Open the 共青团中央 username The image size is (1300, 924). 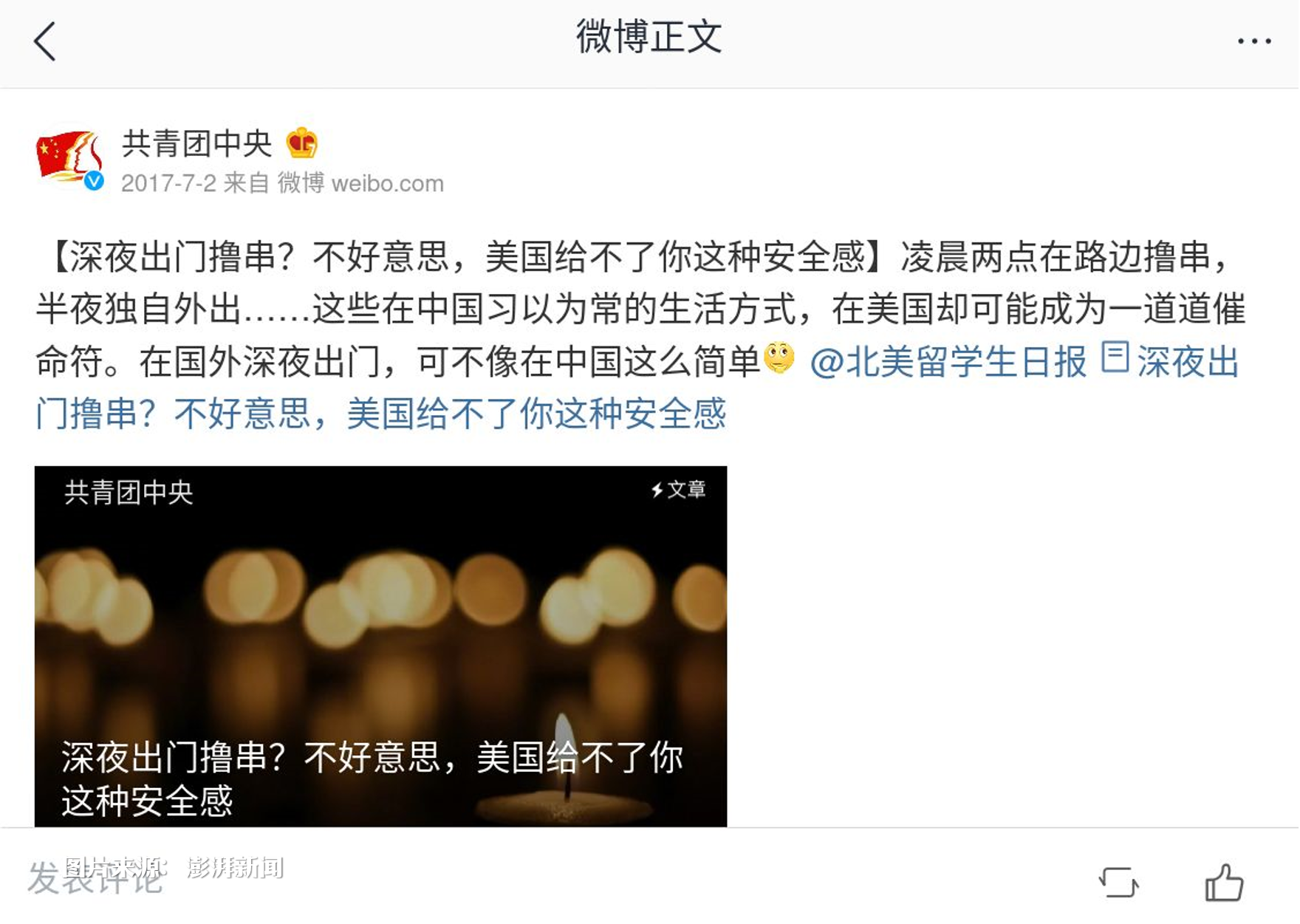tap(196, 143)
